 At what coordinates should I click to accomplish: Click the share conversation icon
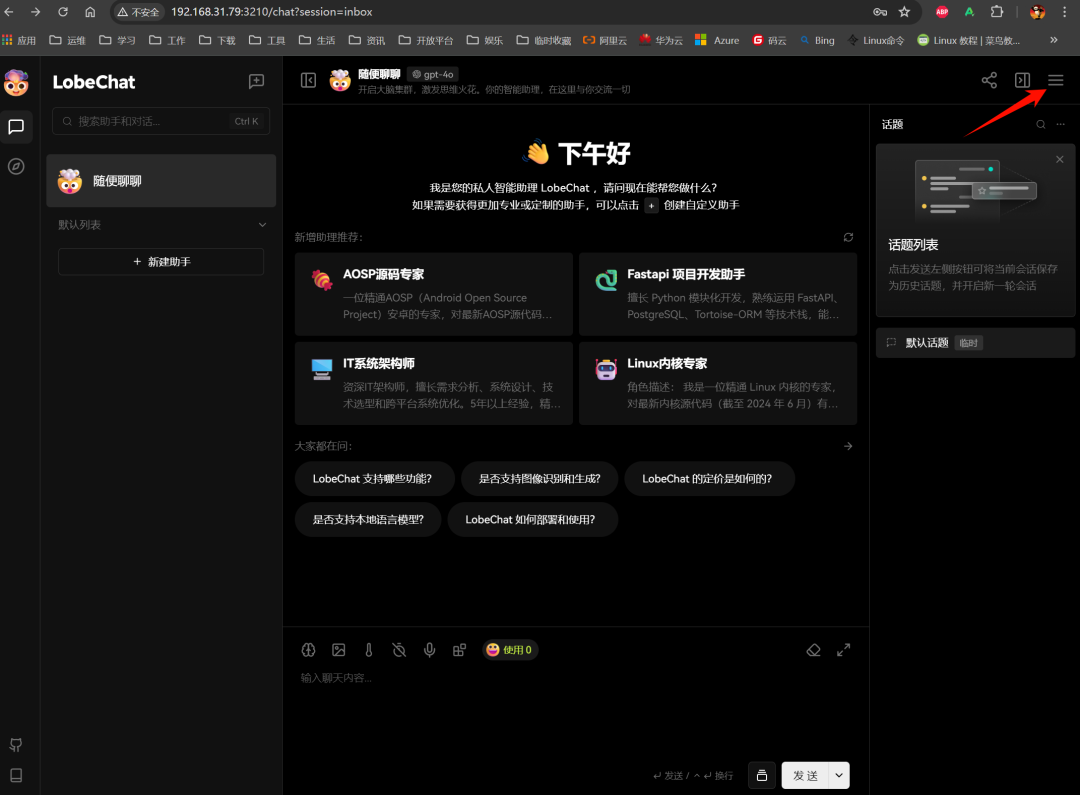(x=989, y=80)
